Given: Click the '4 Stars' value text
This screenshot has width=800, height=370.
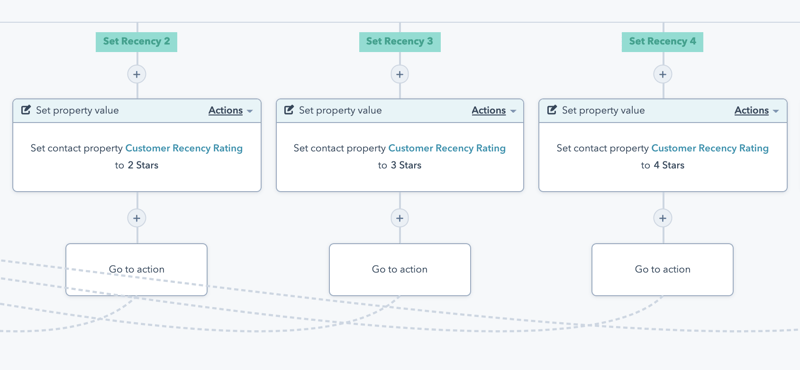Looking at the screenshot, I should click(669, 165).
